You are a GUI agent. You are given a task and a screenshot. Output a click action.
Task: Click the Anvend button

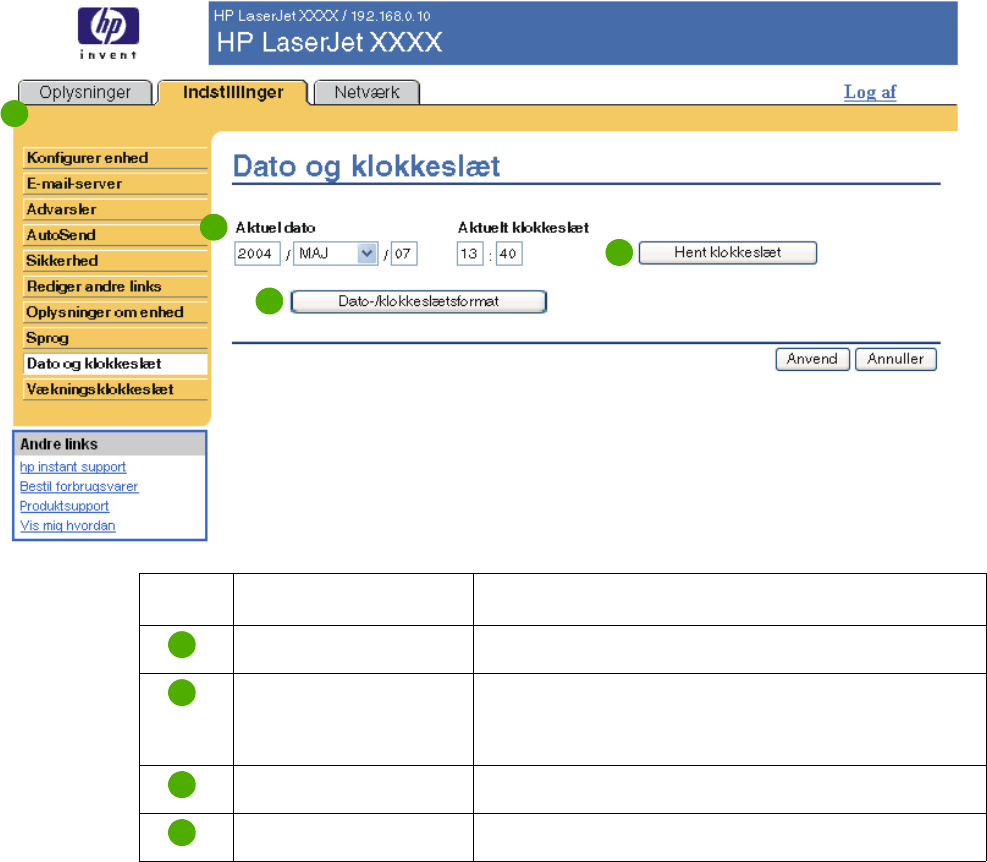click(x=813, y=359)
